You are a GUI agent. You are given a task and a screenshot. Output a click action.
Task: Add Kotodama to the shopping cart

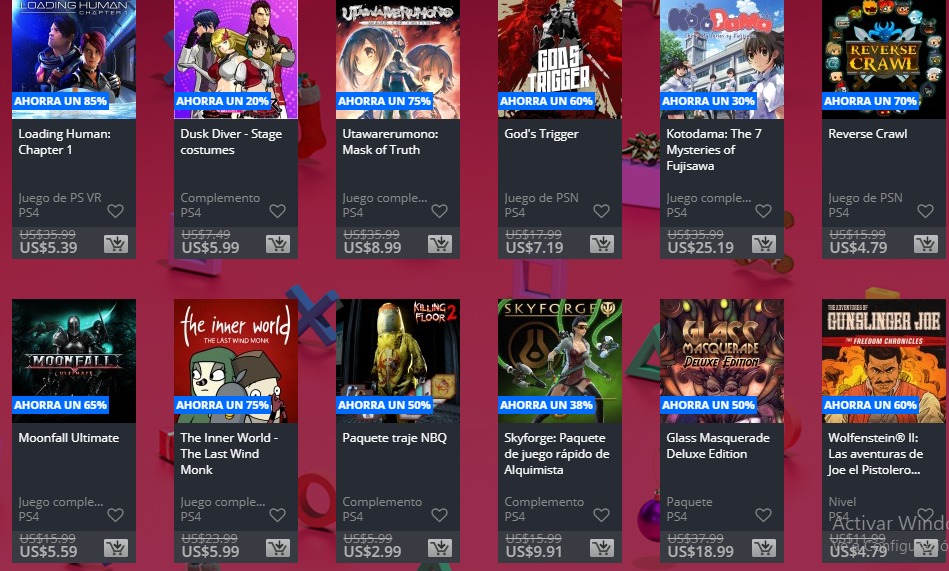[764, 244]
